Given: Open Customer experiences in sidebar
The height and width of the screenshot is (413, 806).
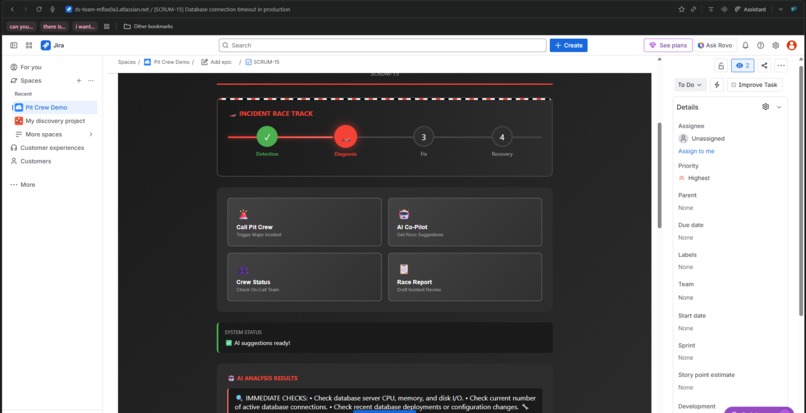Looking at the screenshot, I should pyautogui.click(x=52, y=148).
